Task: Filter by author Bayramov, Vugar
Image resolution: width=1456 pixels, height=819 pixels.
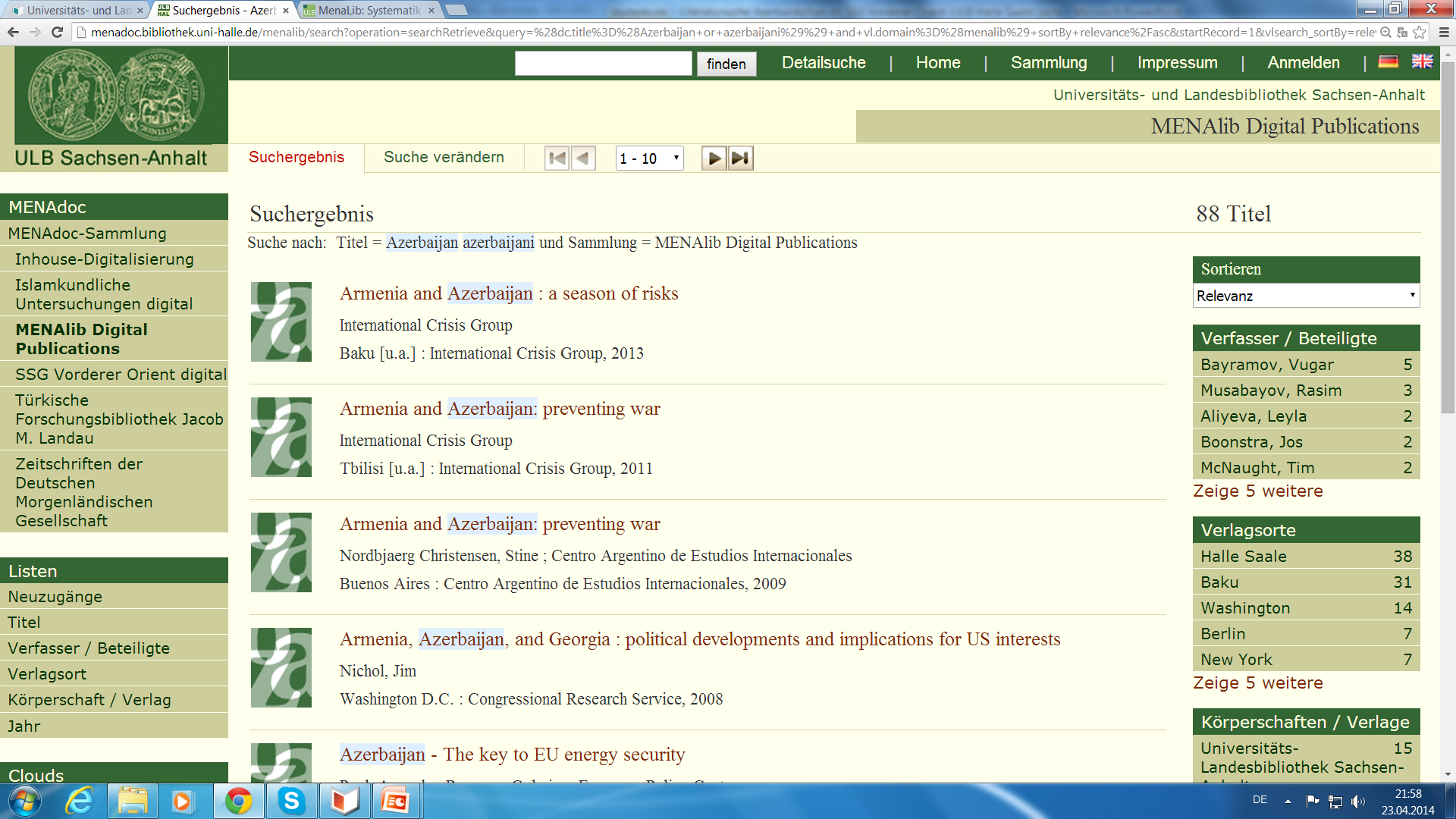Action: (x=1306, y=365)
